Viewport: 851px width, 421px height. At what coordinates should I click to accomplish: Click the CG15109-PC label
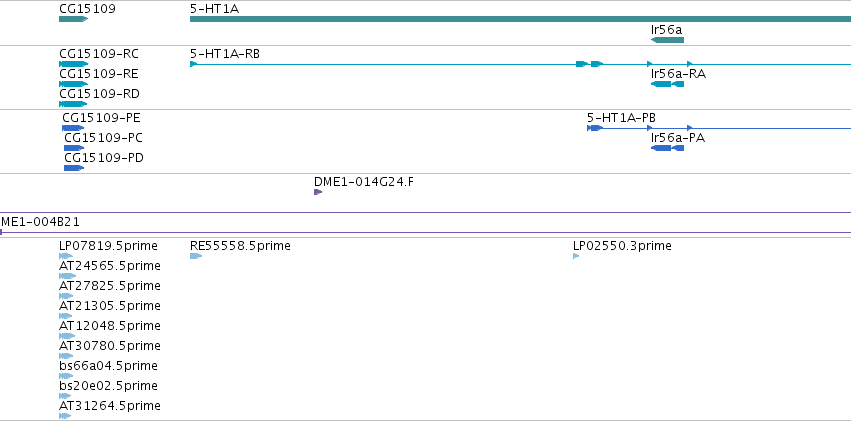pos(104,138)
